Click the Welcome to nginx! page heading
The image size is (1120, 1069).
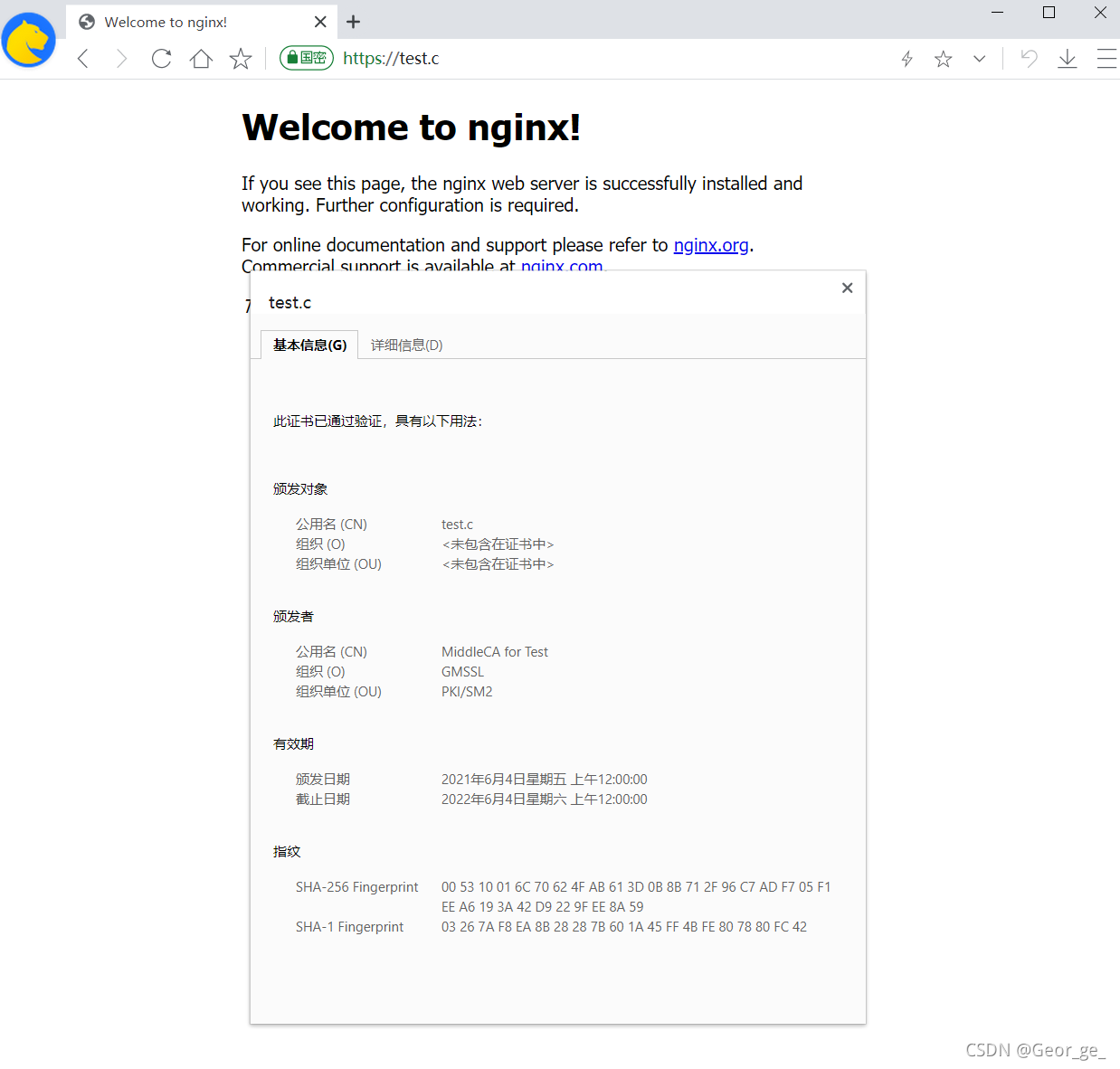pyautogui.click(x=412, y=128)
